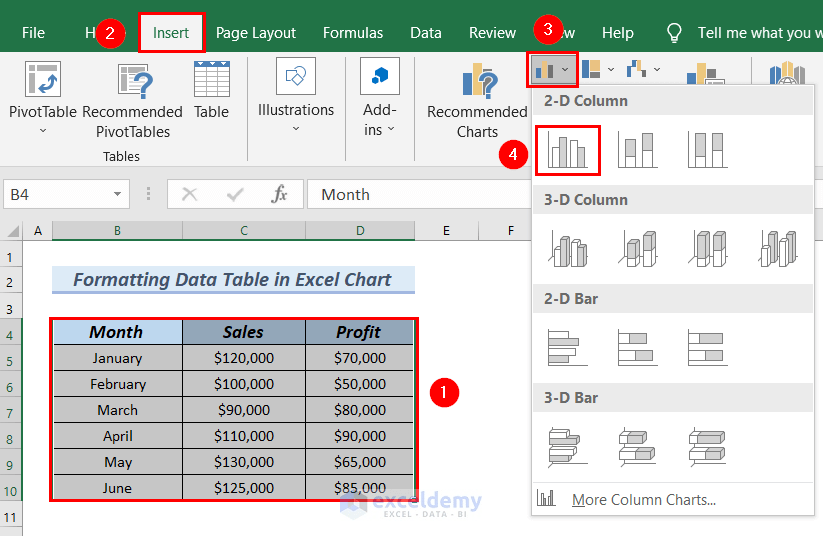Open the Insert Column or Bar Chart dropdown
823x536 pixels.
coord(552,69)
